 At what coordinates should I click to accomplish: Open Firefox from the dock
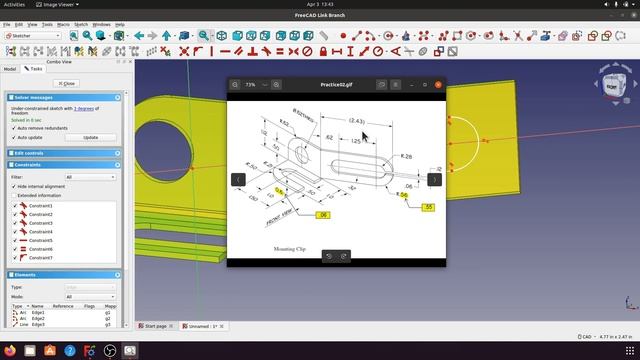click(x=10, y=351)
